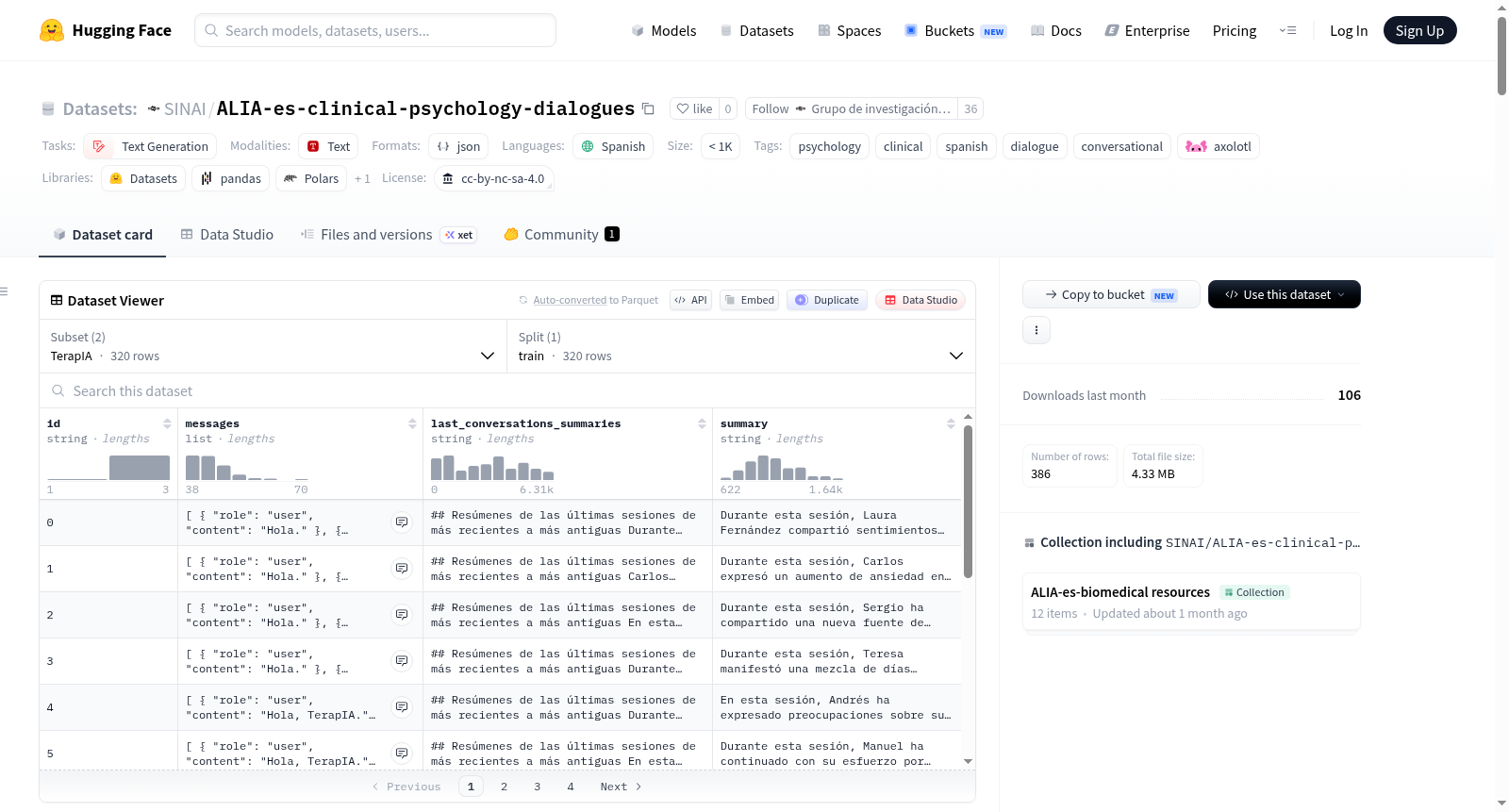Open conversation viewer icon in row 0
Image resolution: width=1509 pixels, height=812 pixels.
coord(402,522)
